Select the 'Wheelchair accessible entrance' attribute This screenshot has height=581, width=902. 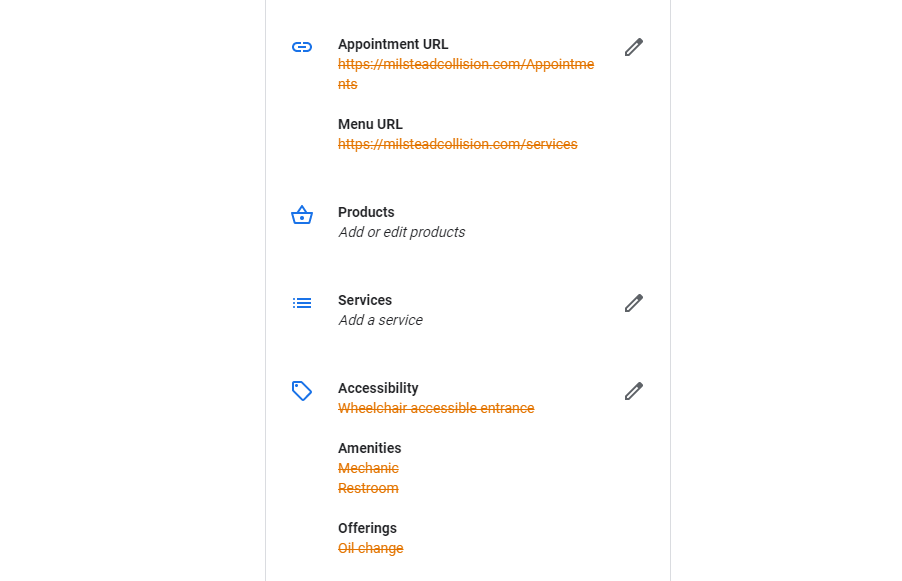pos(436,408)
